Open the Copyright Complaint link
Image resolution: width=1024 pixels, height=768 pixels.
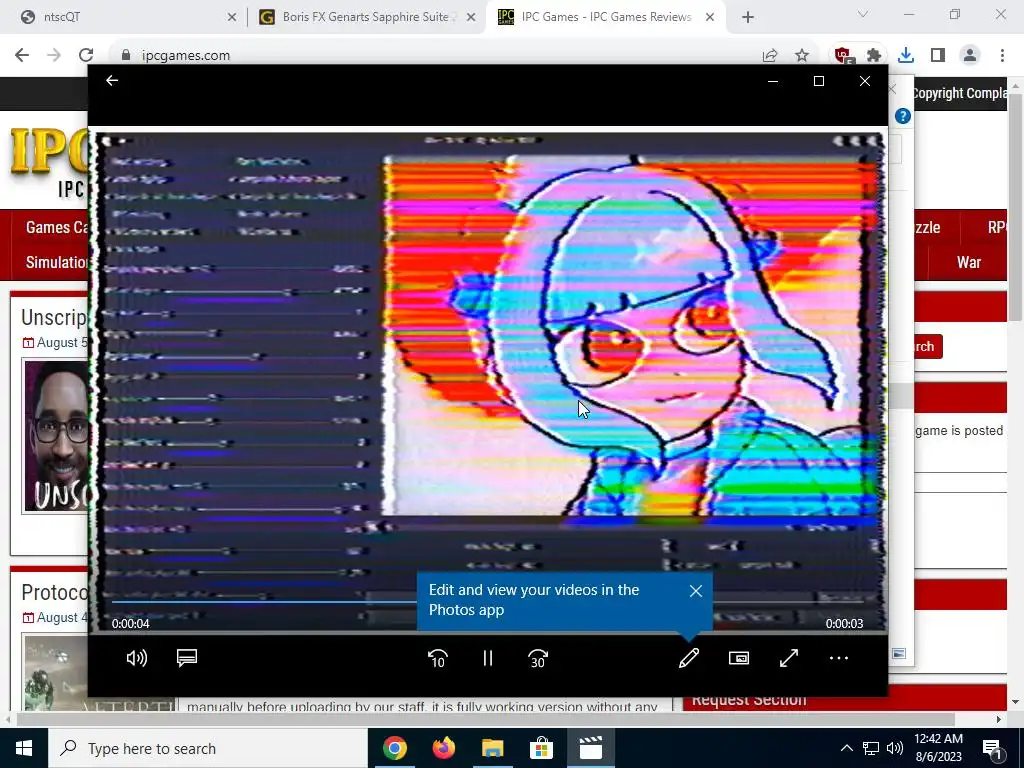tap(959, 93)
